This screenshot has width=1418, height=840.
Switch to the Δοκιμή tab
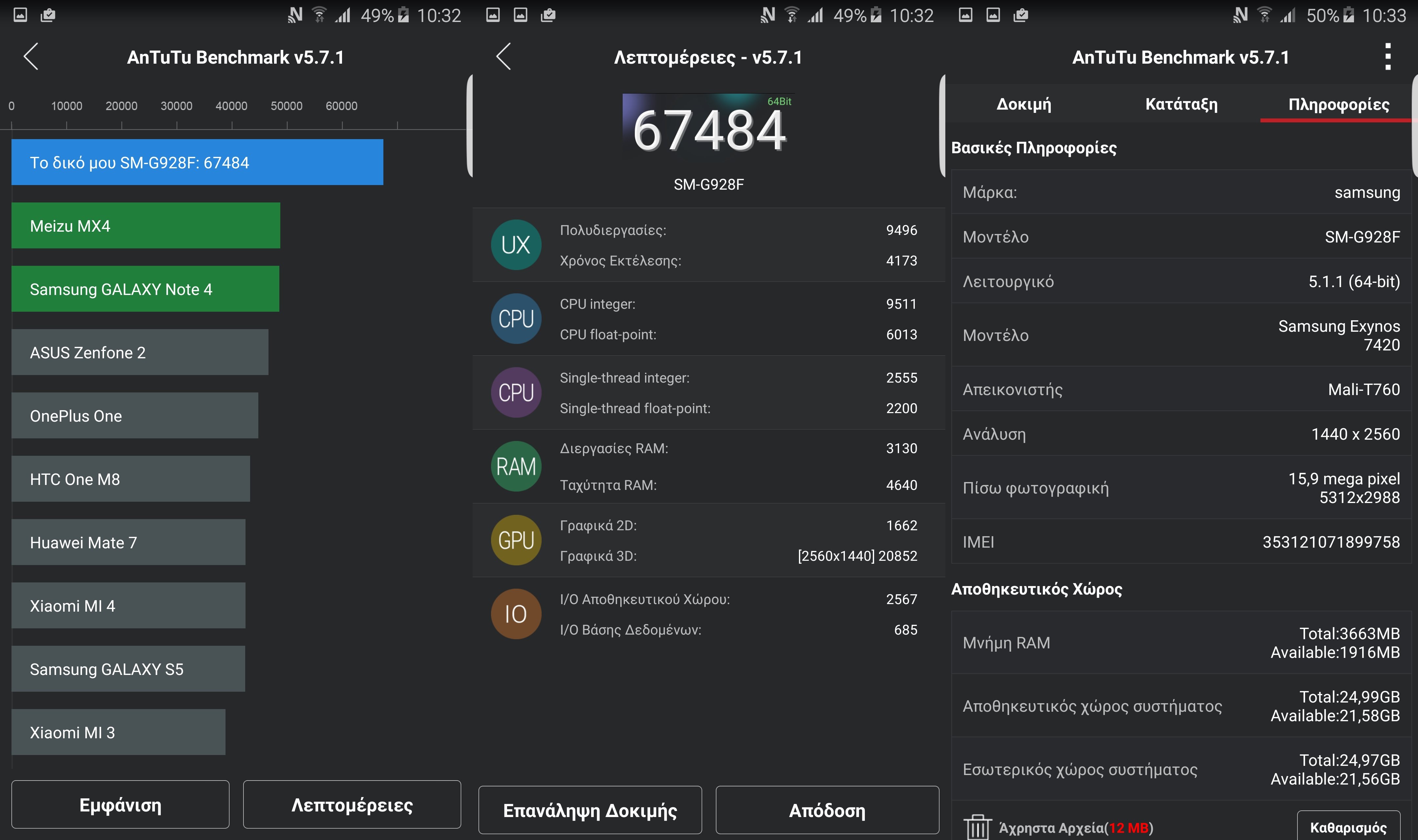[1023, 104]
